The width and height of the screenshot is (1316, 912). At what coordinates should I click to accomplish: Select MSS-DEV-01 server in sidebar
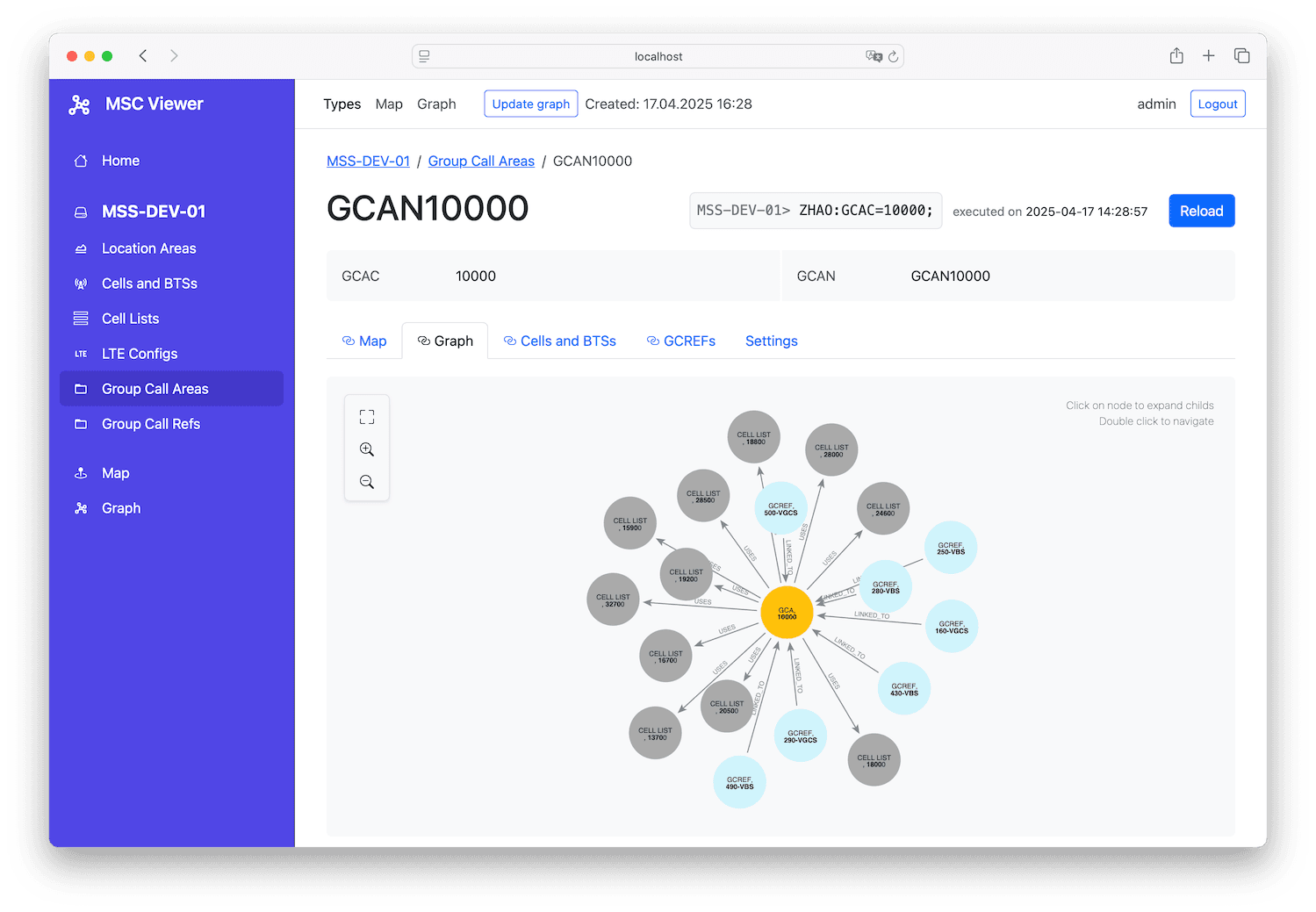coord(153,212)
